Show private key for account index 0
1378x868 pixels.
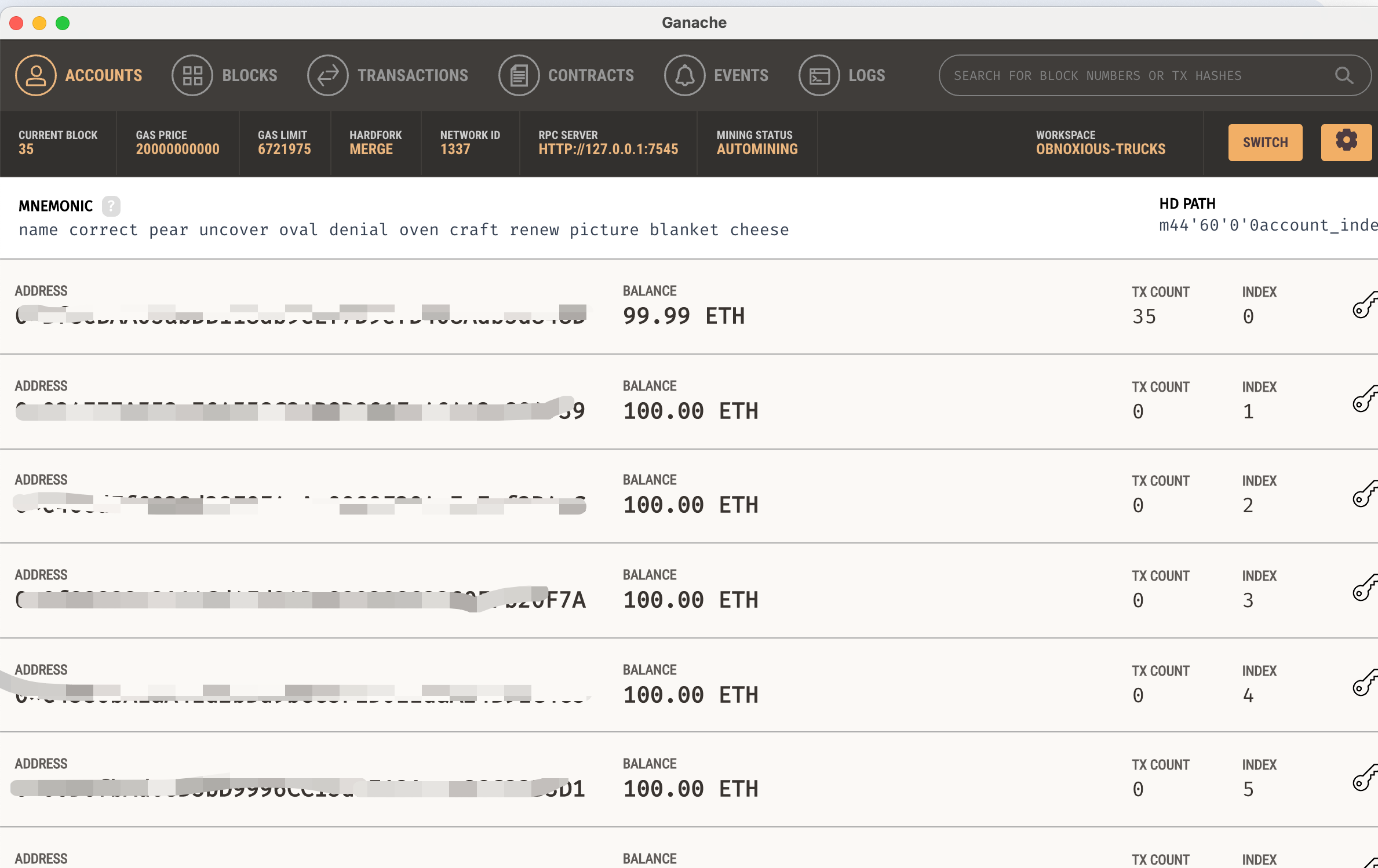(1365, 305)
